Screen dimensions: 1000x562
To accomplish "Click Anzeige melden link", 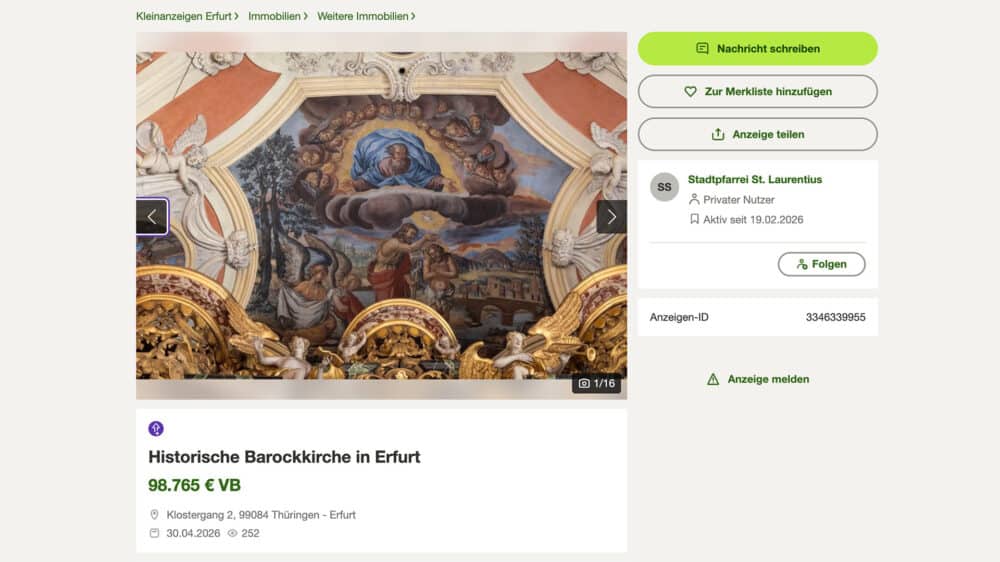I will (768, 379).
